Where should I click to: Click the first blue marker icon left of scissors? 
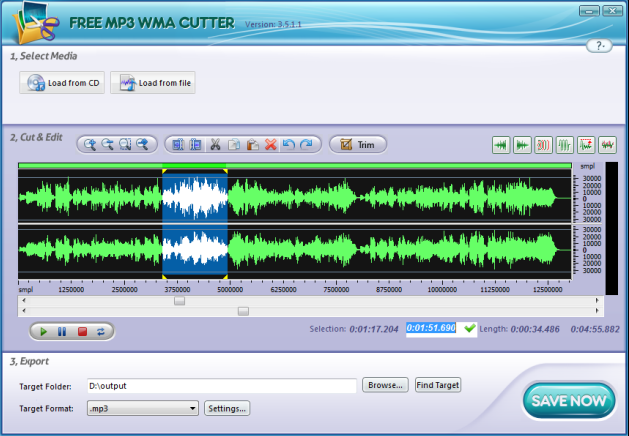click(178, 144)
